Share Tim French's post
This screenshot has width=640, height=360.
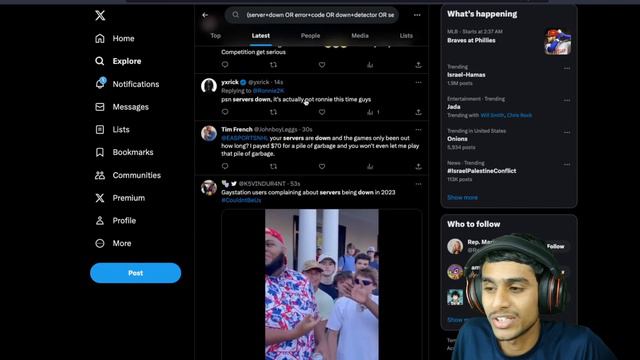click(418, 166)
